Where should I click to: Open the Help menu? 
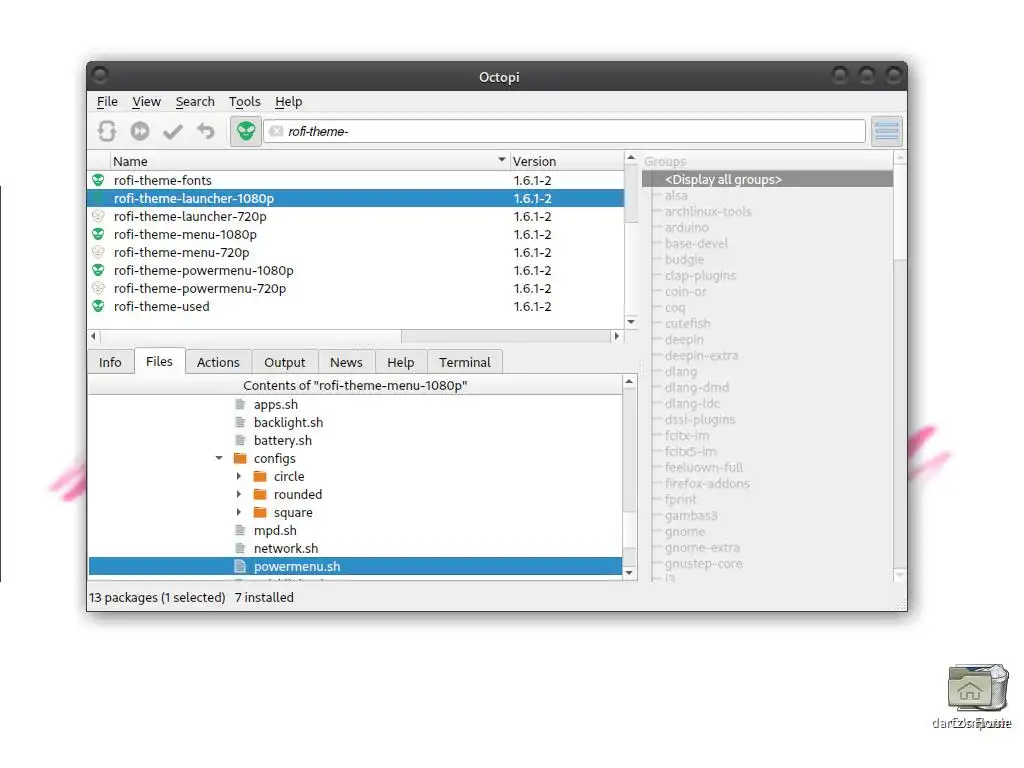pos(288,101)
